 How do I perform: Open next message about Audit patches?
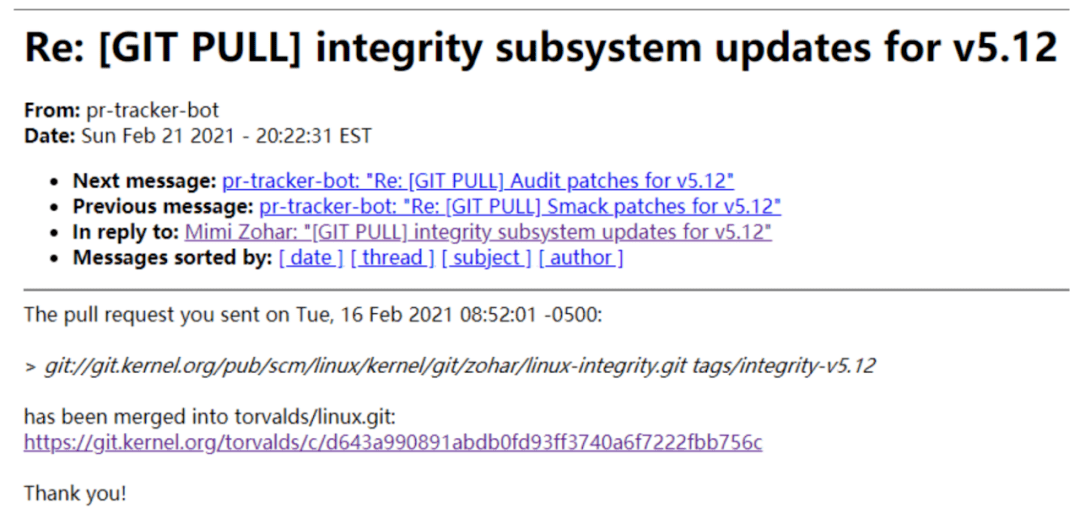point(477,181)
